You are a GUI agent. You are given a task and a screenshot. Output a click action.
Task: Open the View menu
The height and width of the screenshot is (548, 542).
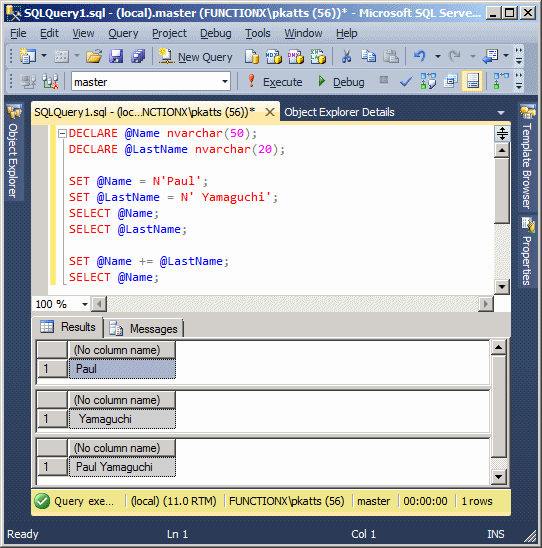[83, 34]
